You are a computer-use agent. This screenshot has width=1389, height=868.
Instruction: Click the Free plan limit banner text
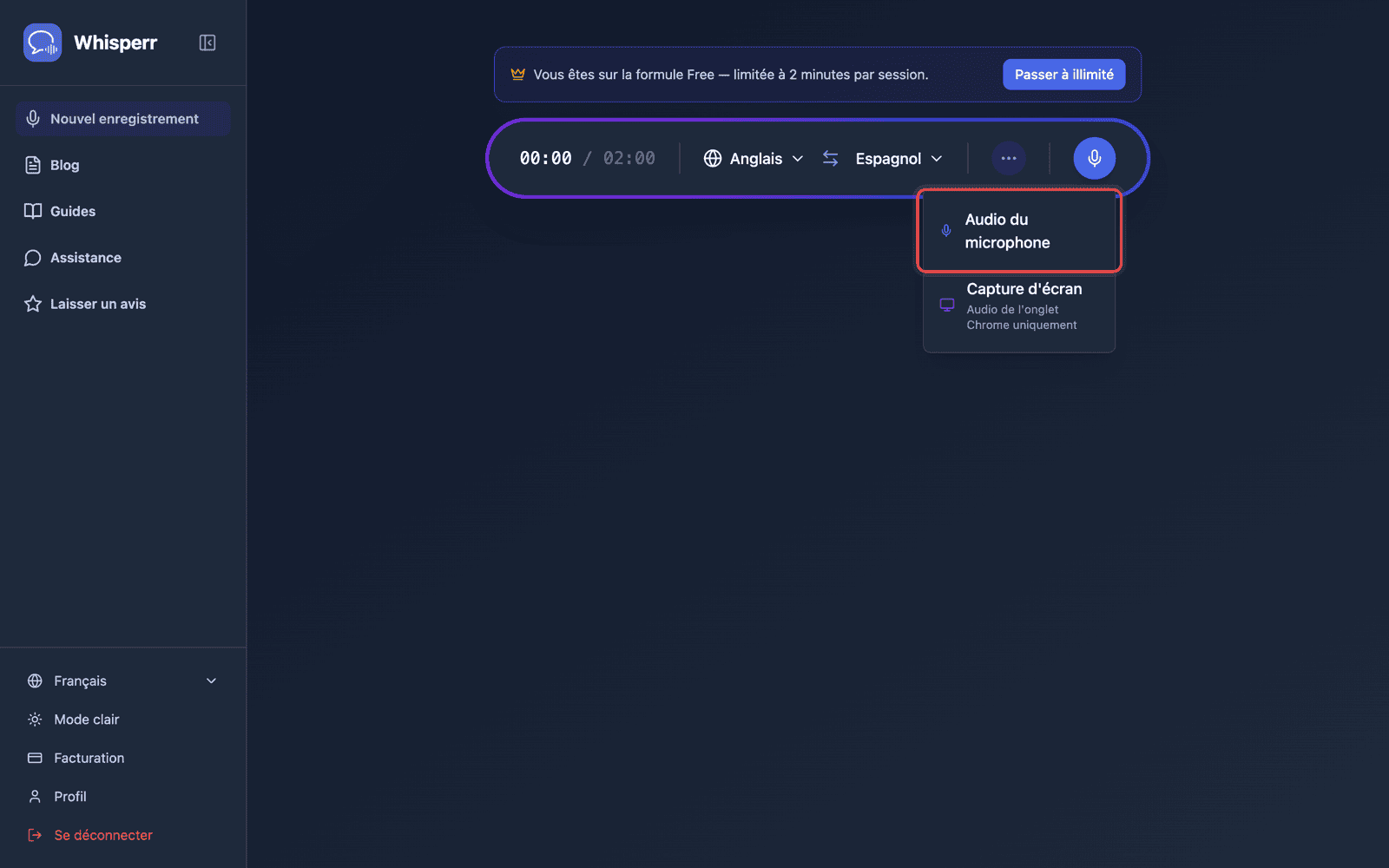pyautogui.click(x=731, y=75)
